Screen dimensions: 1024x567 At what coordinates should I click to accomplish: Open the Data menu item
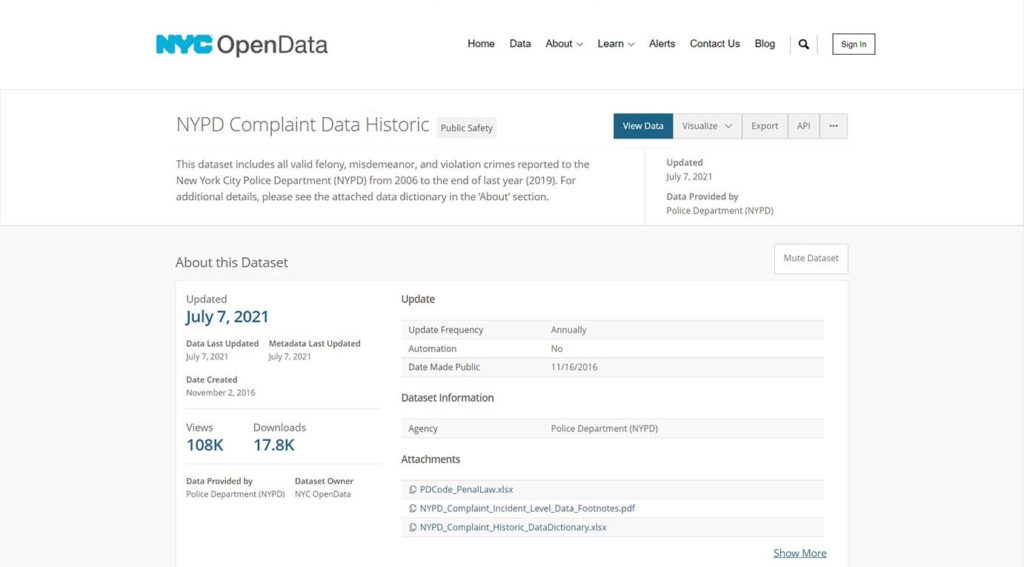tap(520, 44)
